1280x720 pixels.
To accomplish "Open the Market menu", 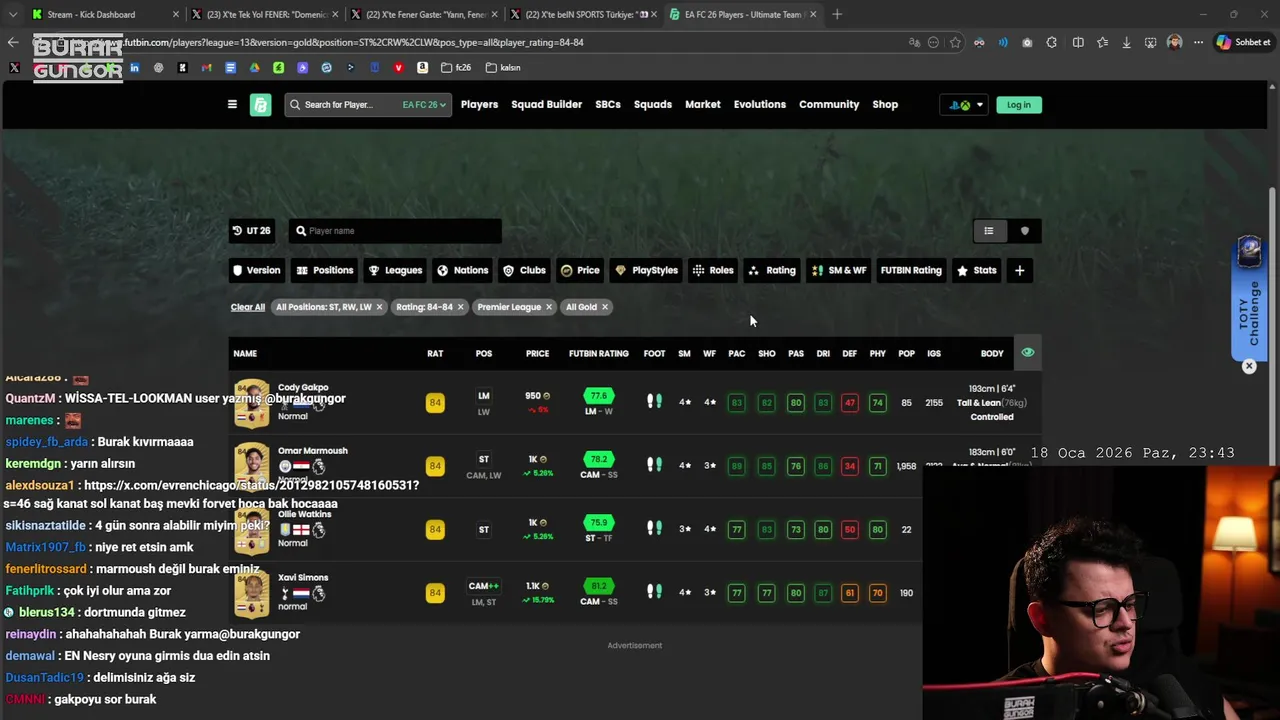I will click(702, 104).
